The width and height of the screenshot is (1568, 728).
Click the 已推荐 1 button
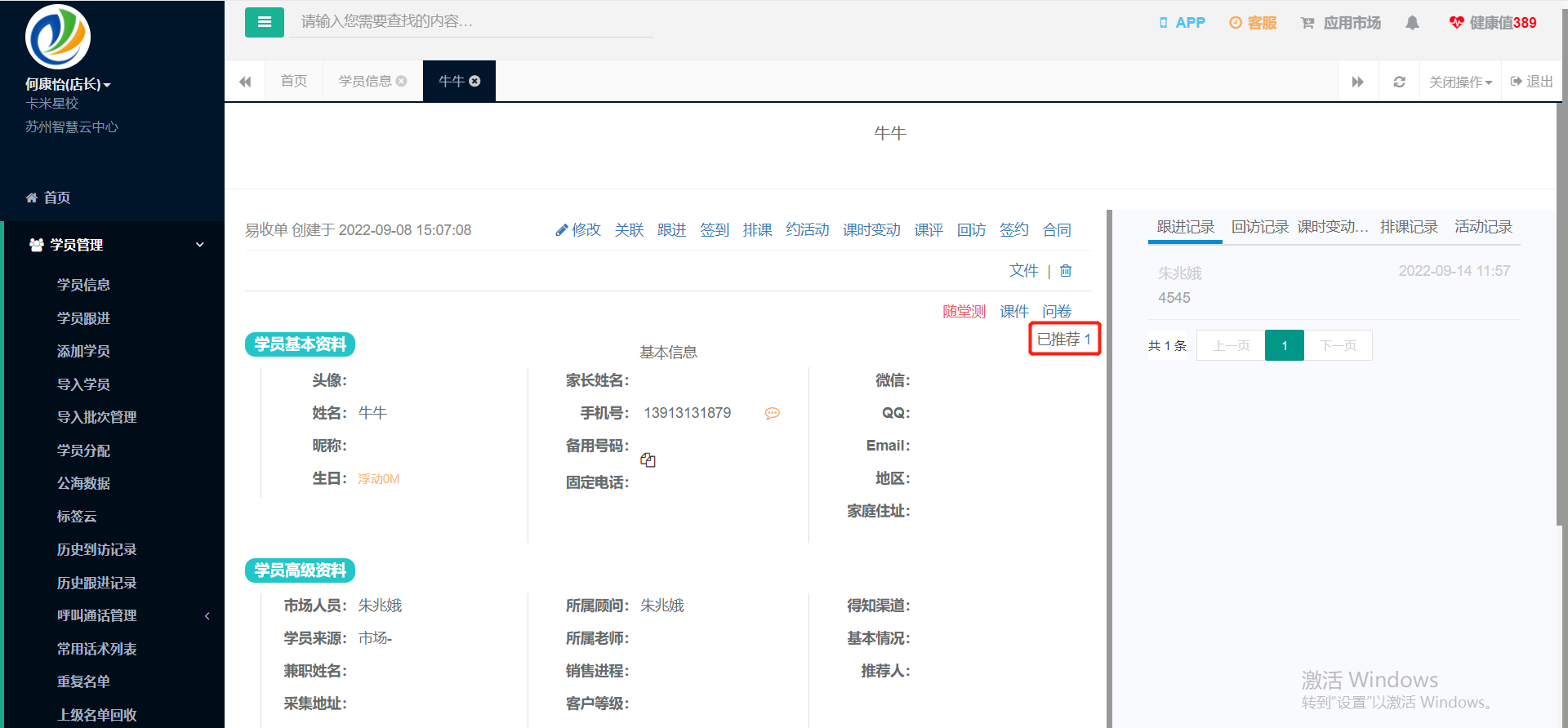click(x=1065, y=339)
